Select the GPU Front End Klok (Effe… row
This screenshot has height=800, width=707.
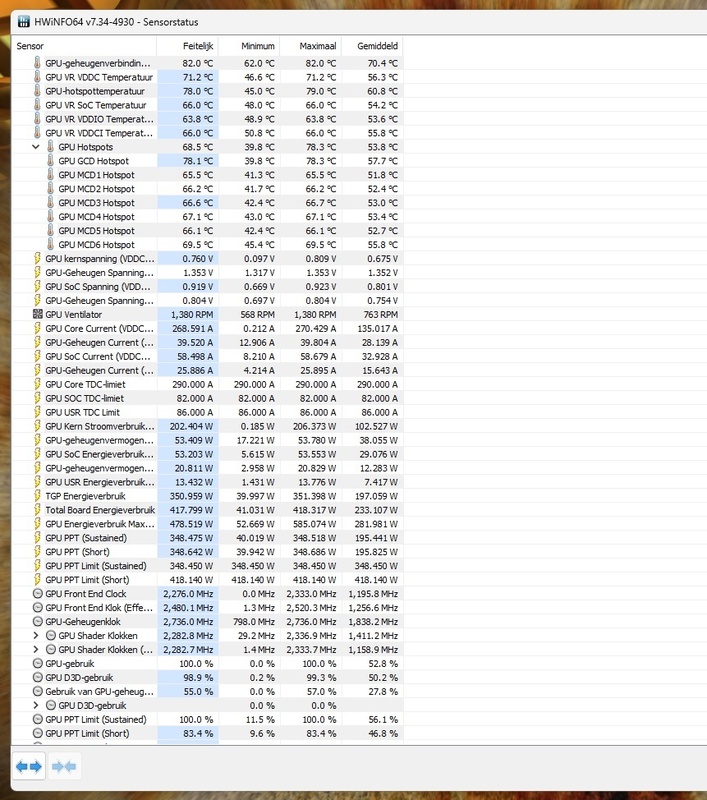coord(207,608)
